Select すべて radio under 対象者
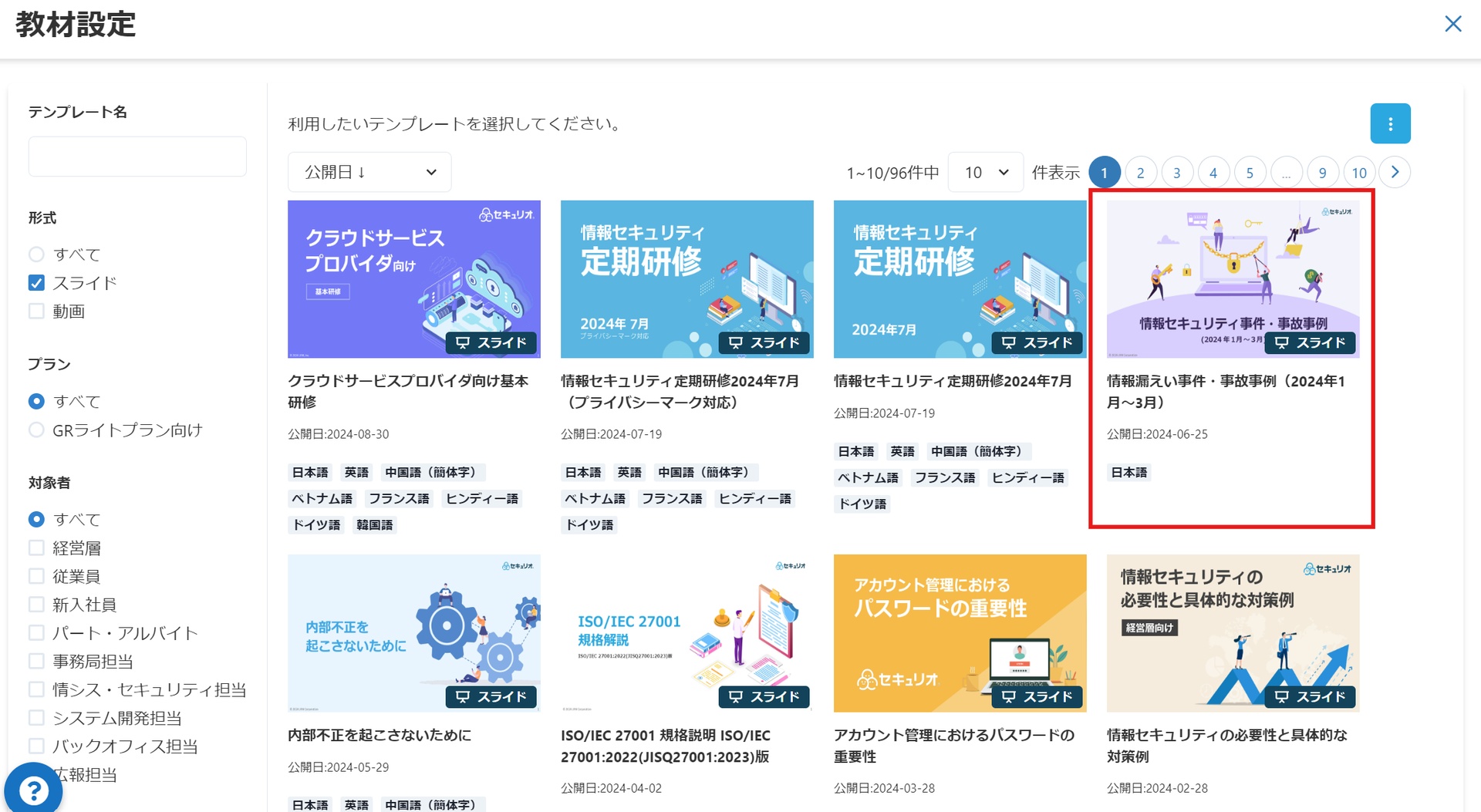Screen dimensions: 1481x812 [x=36, y=520]
